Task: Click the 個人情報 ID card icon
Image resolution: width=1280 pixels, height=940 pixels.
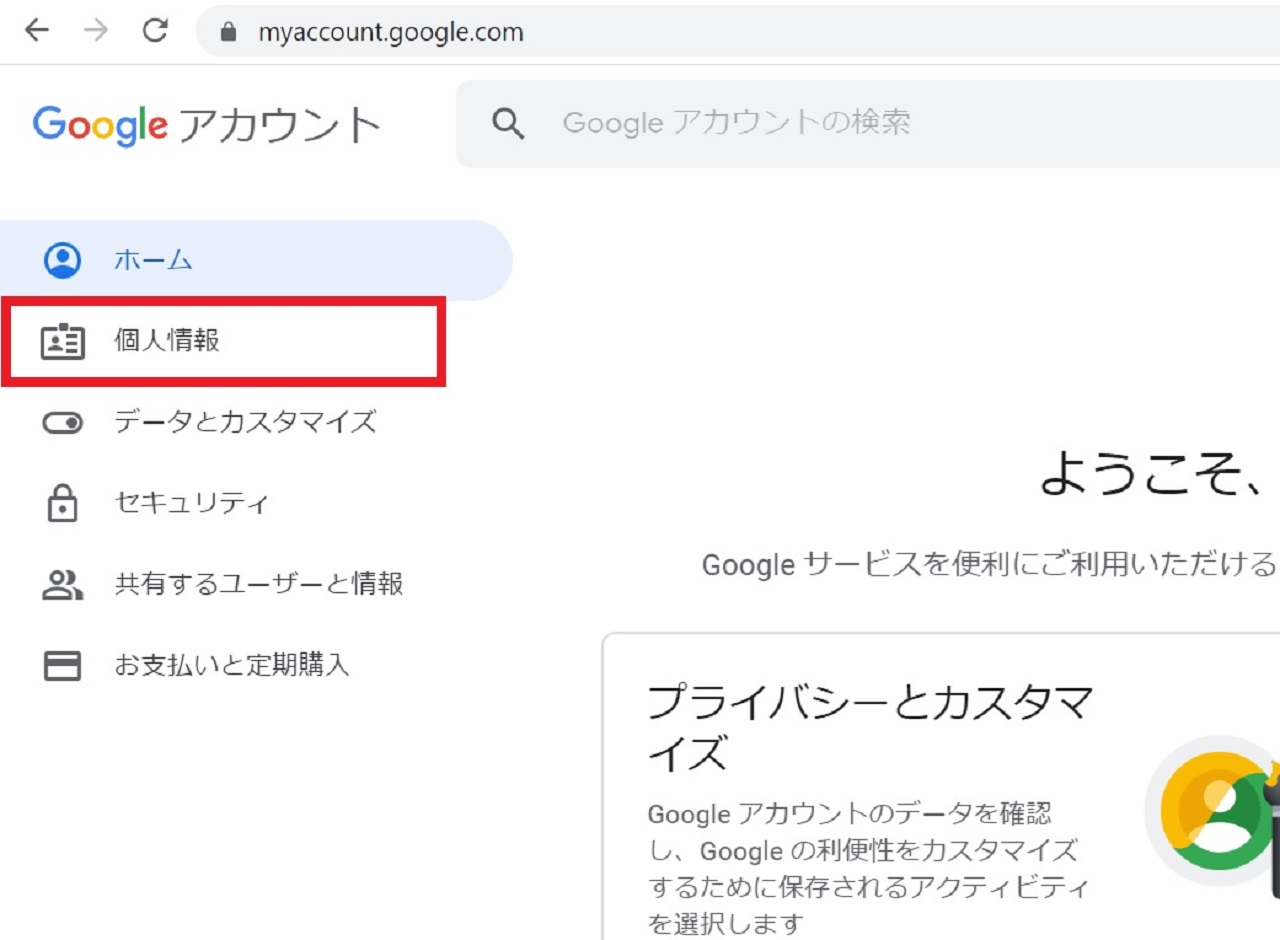Action: pos(62,341)
